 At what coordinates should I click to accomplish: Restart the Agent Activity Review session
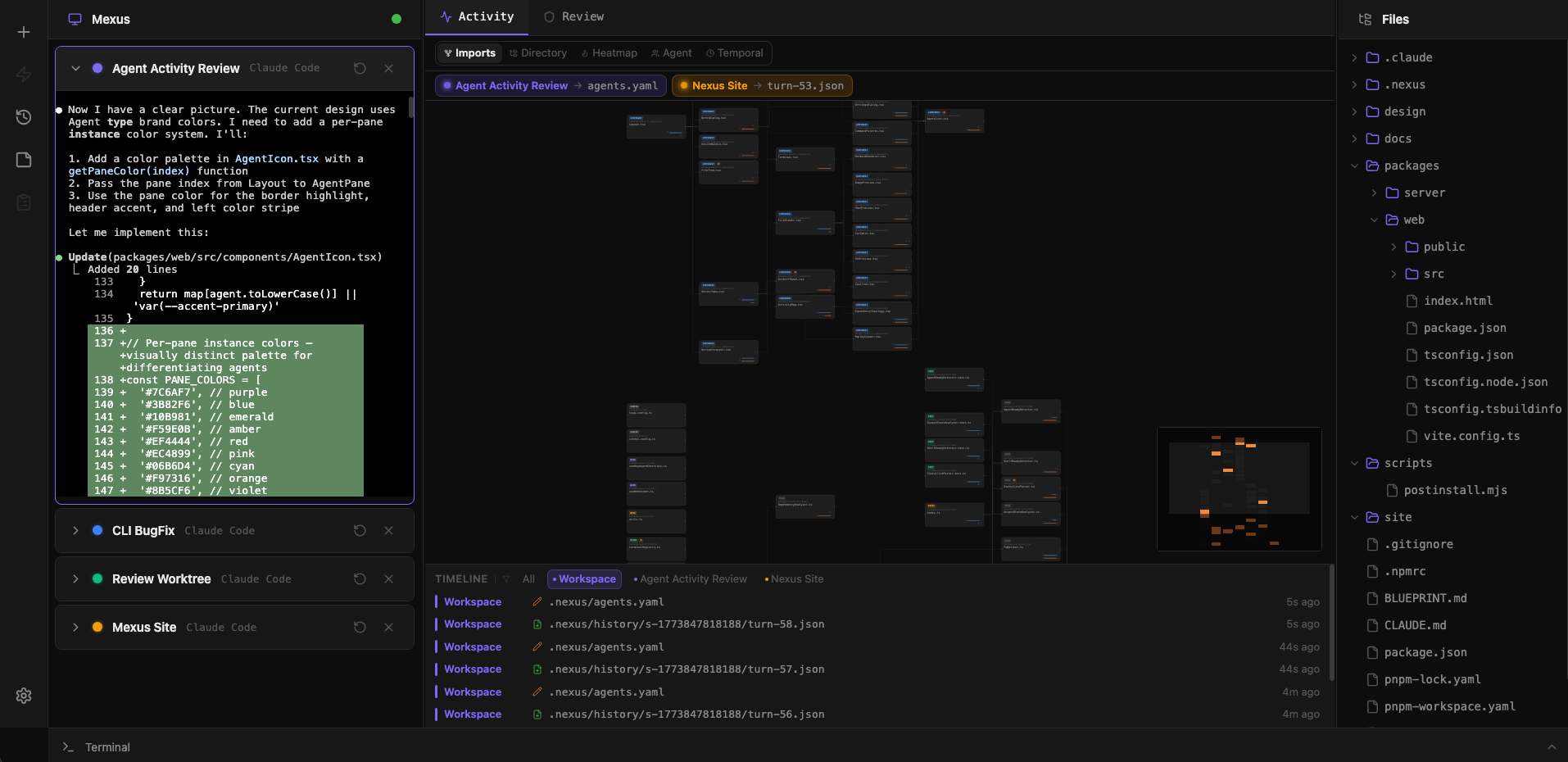pos(359,69)
